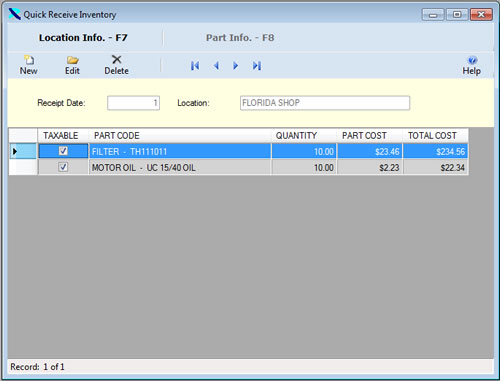This screenshot has width=500, height=381.
Task: Select the MOTOR OIL - UC 15/40 OIL cell
Action: (x=180, y=167)
